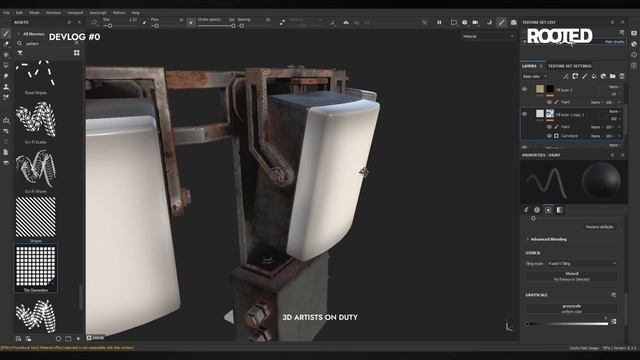Click the Restore defaults button
The width and height of the screenshot is (640, 360).
pyautogui.click(x=599, y=227)
